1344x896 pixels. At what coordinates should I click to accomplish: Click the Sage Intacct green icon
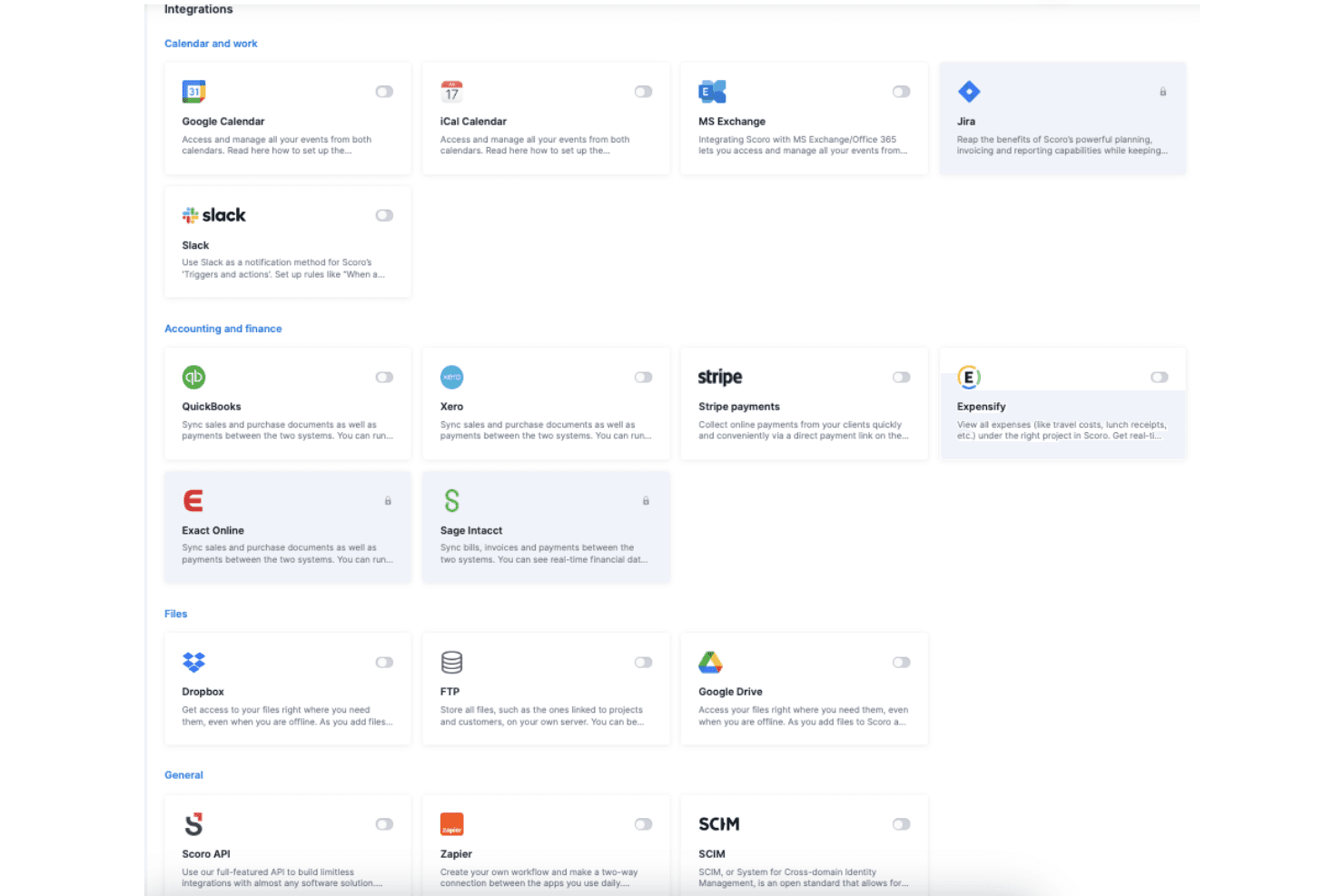(x=451, y=500)
